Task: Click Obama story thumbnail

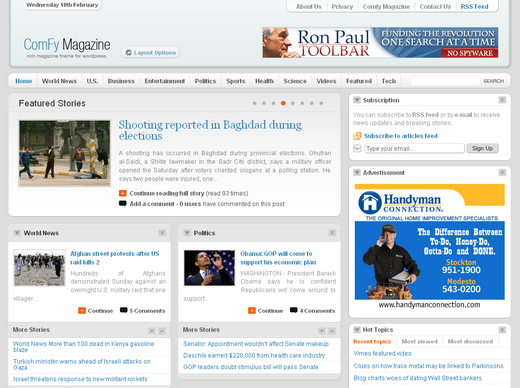Action: (x=209, y=268)
